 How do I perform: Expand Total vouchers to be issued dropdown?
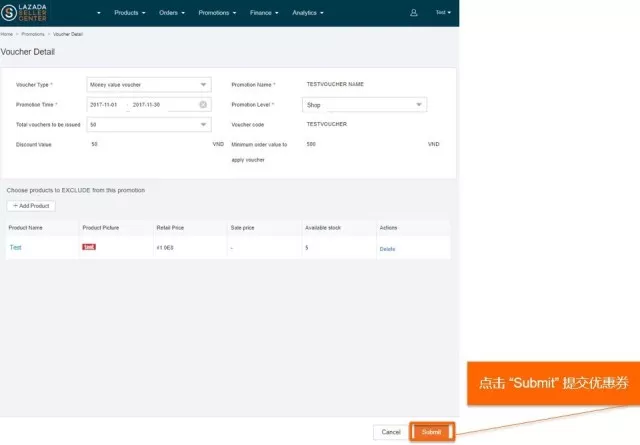tap(148, 124)
